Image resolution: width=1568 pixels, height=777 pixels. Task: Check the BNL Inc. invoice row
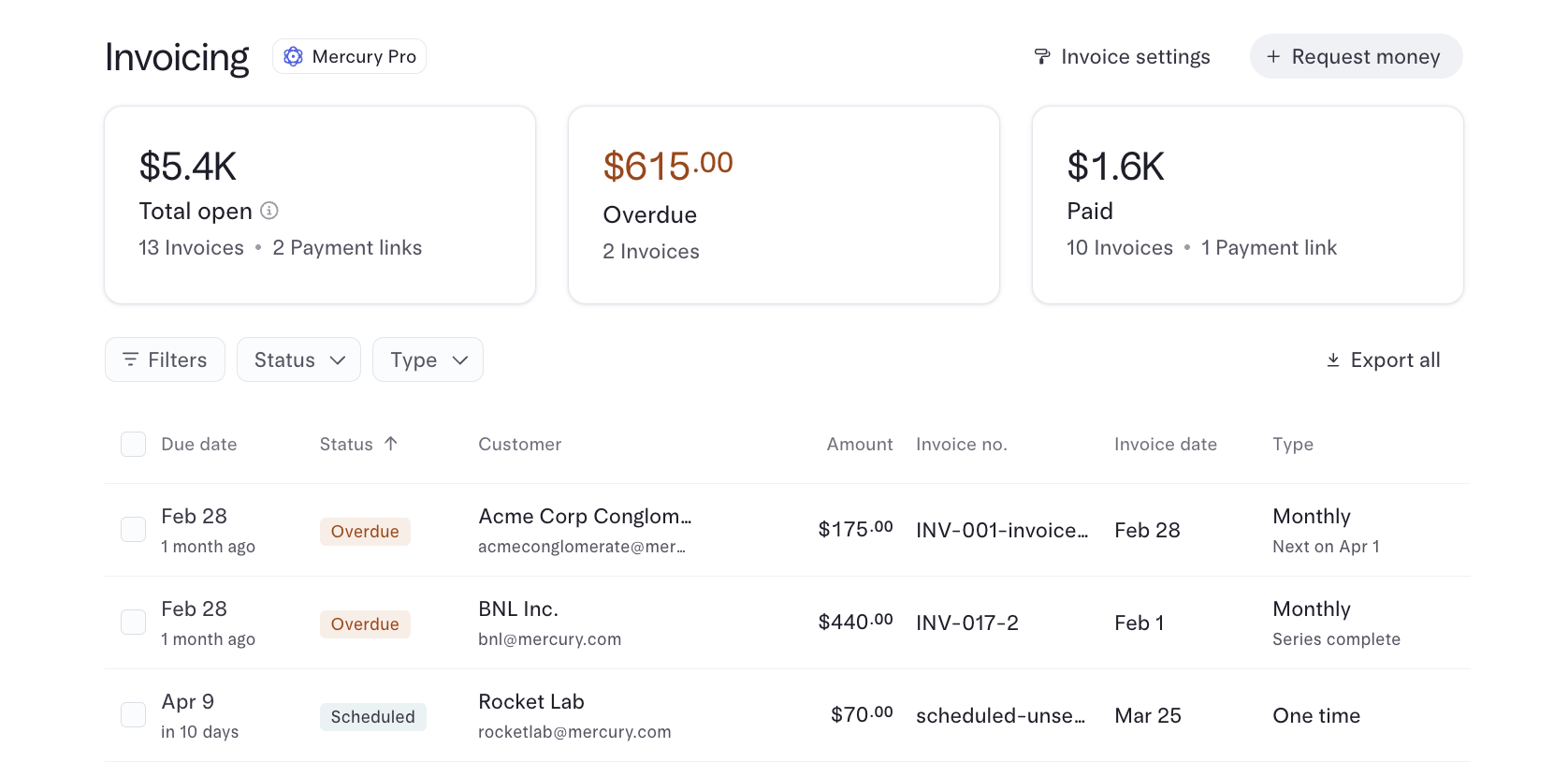click(x=134, y=623)
